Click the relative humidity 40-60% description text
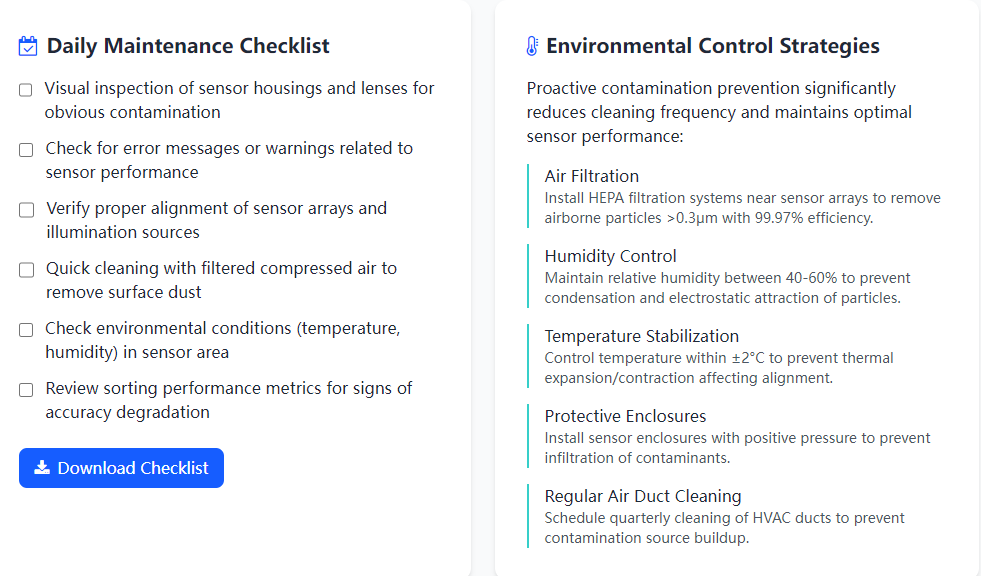This screenshot has height=576, width=981. click(x=727, y=288)
